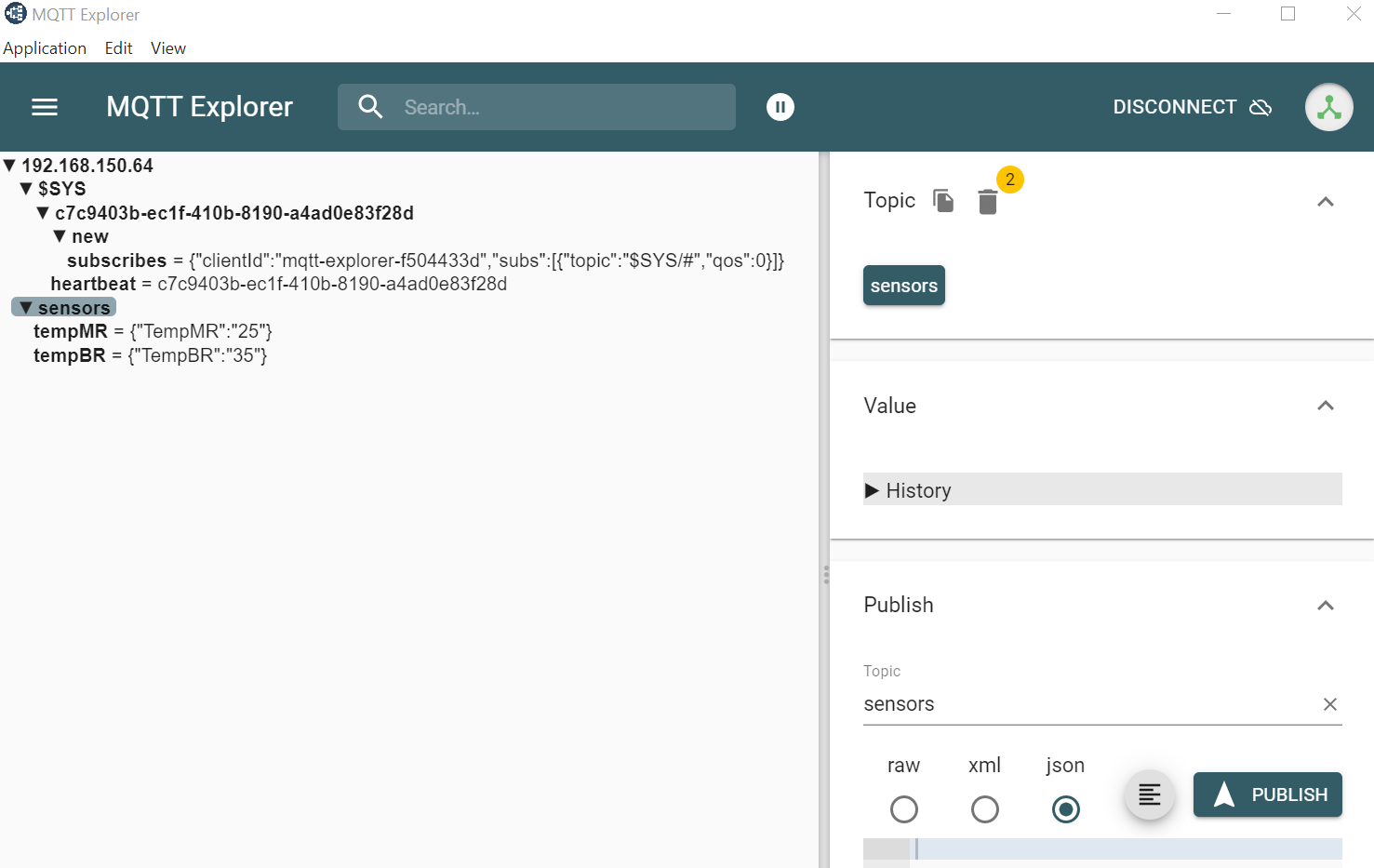Image resolution: width=1374 pixels, height=868 pixels.
Task: Click the sensors topic chip
Action: click(x=904, y=286)
